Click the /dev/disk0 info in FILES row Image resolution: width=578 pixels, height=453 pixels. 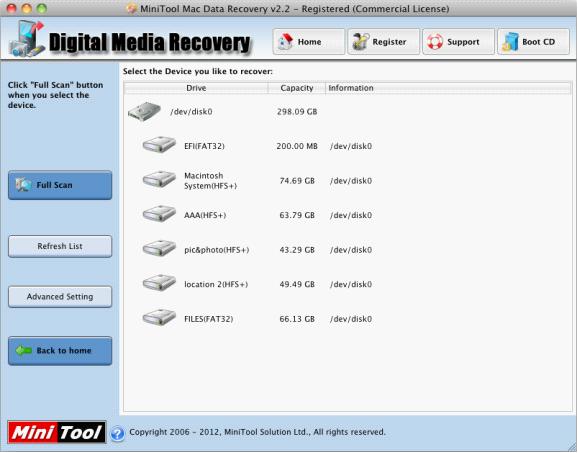(351, 319)
